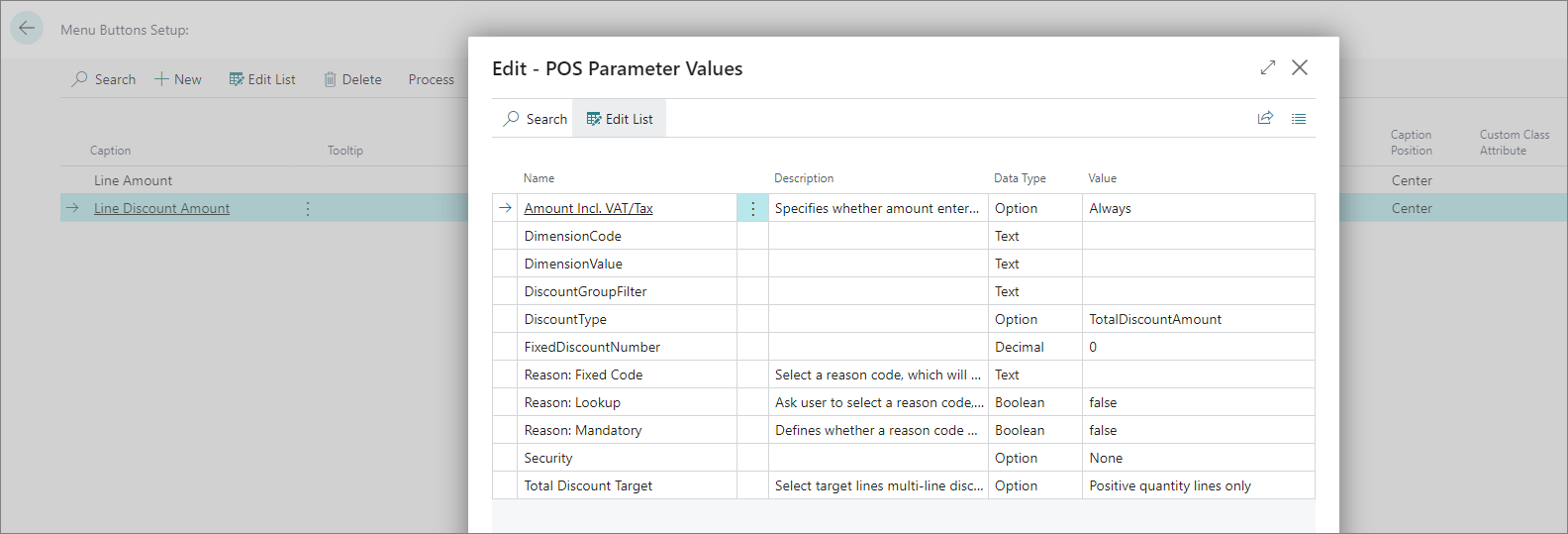Edit the Always value field

click(x=1199, y=208)
